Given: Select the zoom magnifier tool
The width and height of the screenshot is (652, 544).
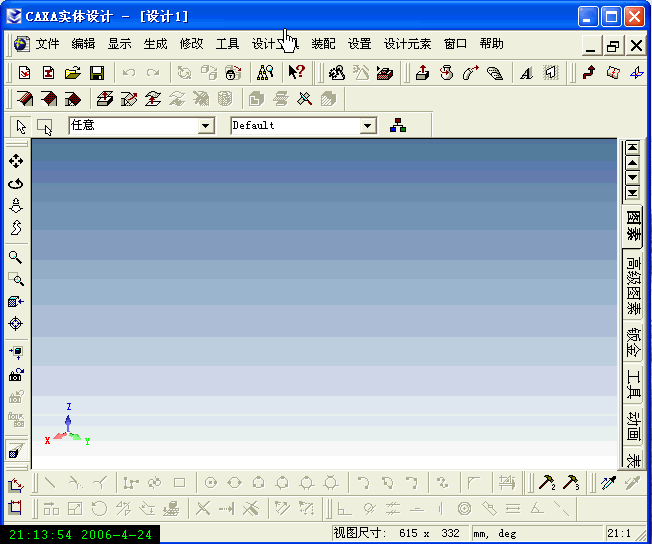Looking at the screenshot, I should click(x=15, y=257).
